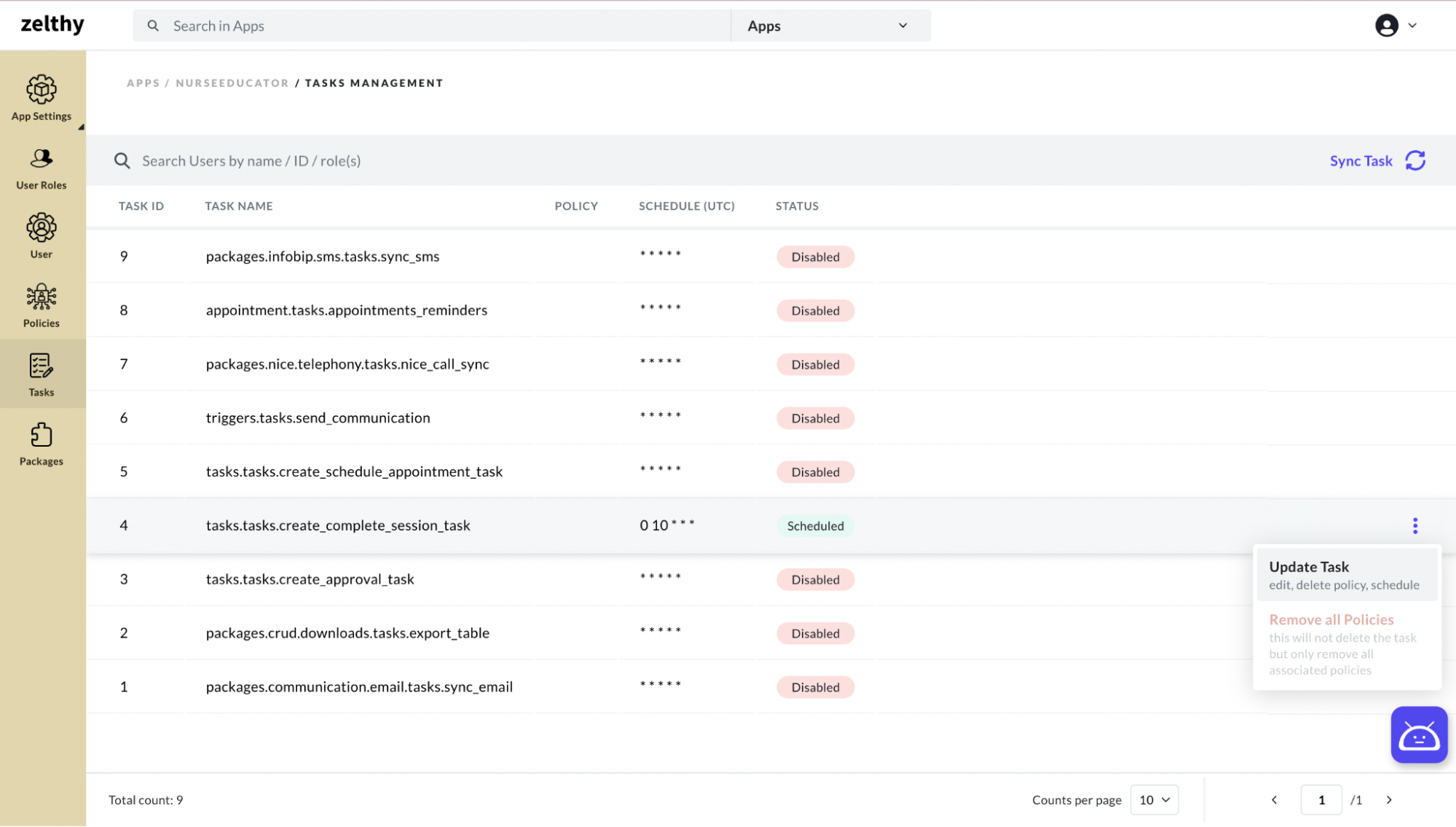
Task: Click Disabled badge for task 8
Action: [x=815, y=311]
